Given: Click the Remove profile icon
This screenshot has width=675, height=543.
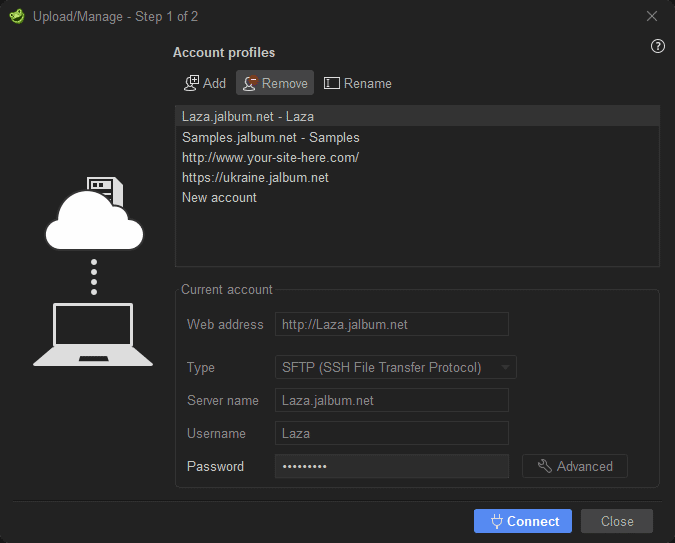Looking at the screenshot, I should point(251,83).
